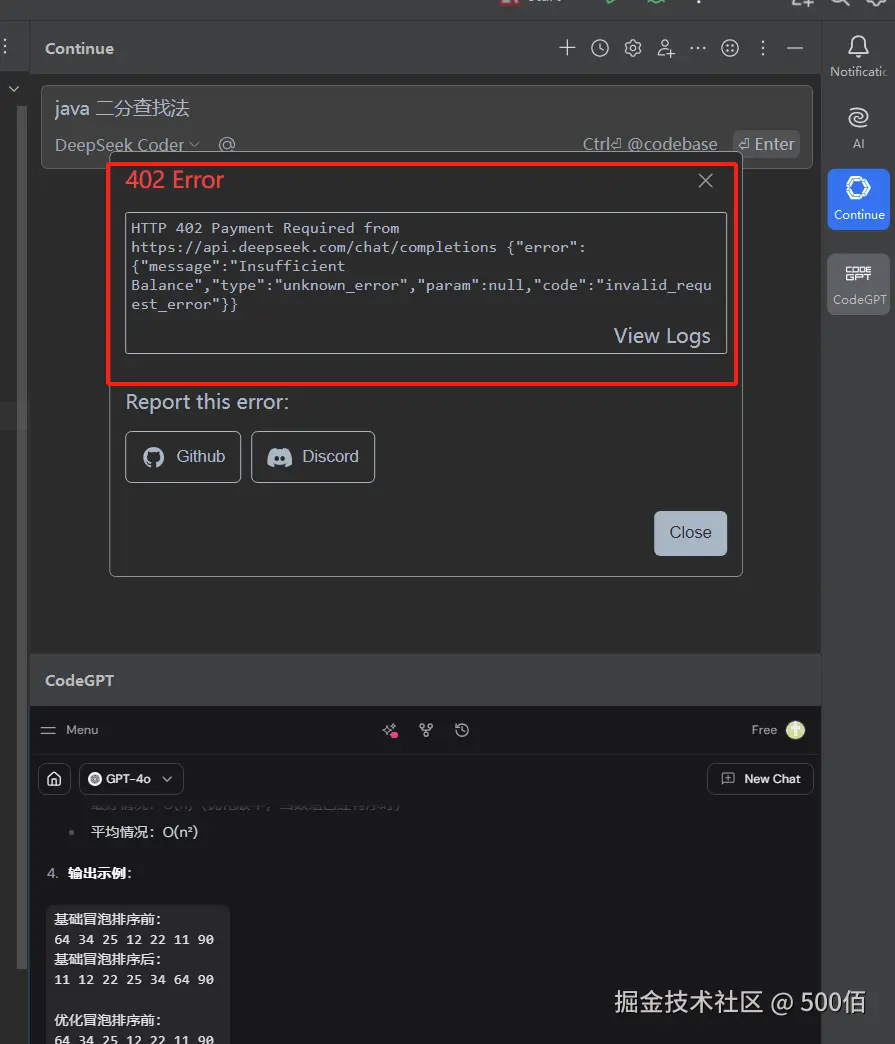Report the error on Discord

[x=313, y=457]
